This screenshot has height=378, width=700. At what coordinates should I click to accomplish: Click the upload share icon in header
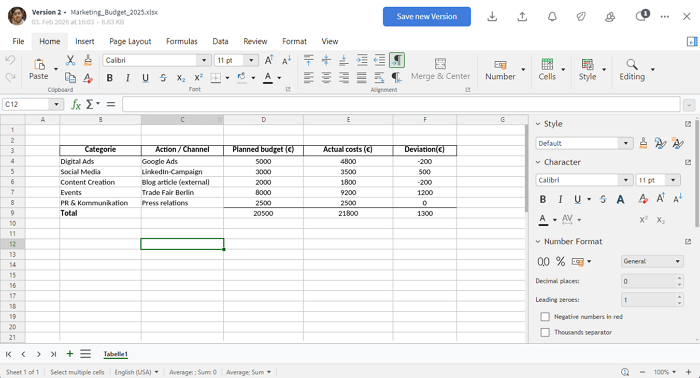tap(522, 17)
